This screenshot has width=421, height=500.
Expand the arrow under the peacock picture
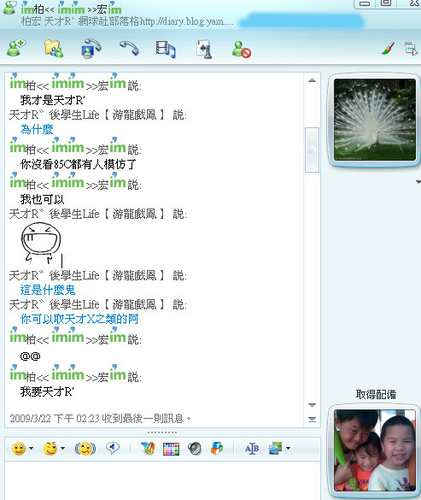click(x=418, y=182)
